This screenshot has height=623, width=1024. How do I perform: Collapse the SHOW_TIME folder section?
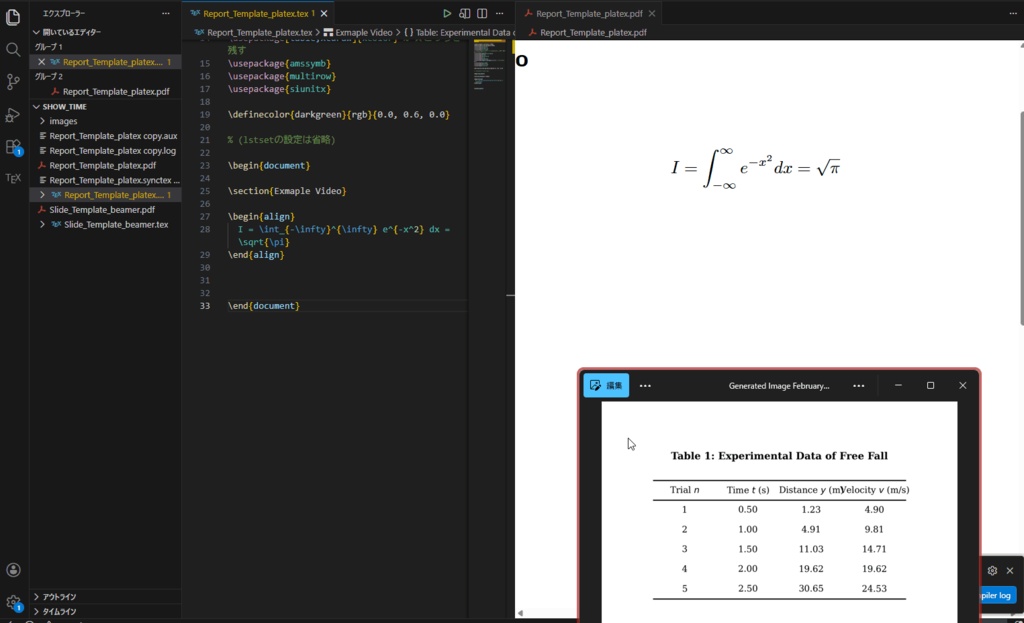(37, 106)
